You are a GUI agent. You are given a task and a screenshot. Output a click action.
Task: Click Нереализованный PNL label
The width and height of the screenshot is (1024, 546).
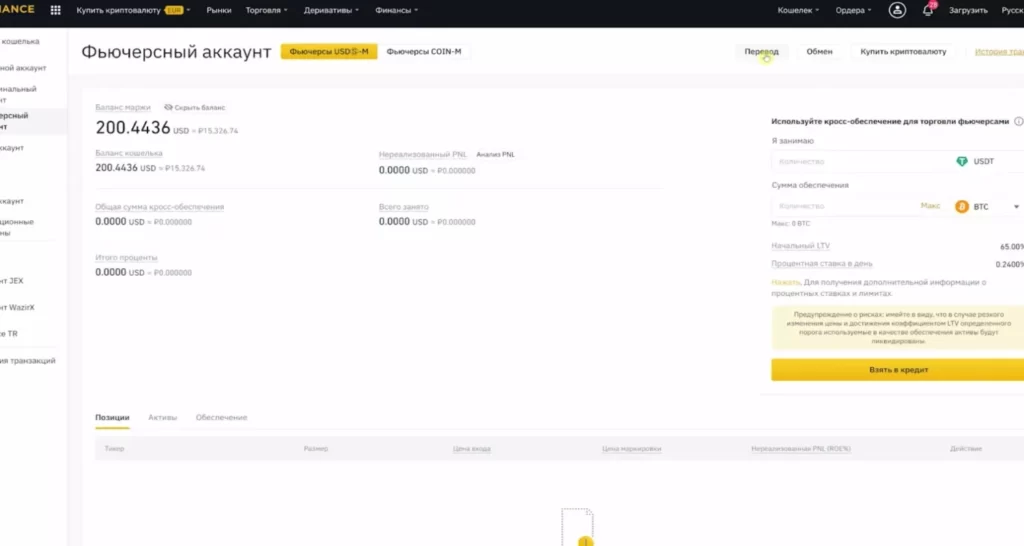click(423, 155)
